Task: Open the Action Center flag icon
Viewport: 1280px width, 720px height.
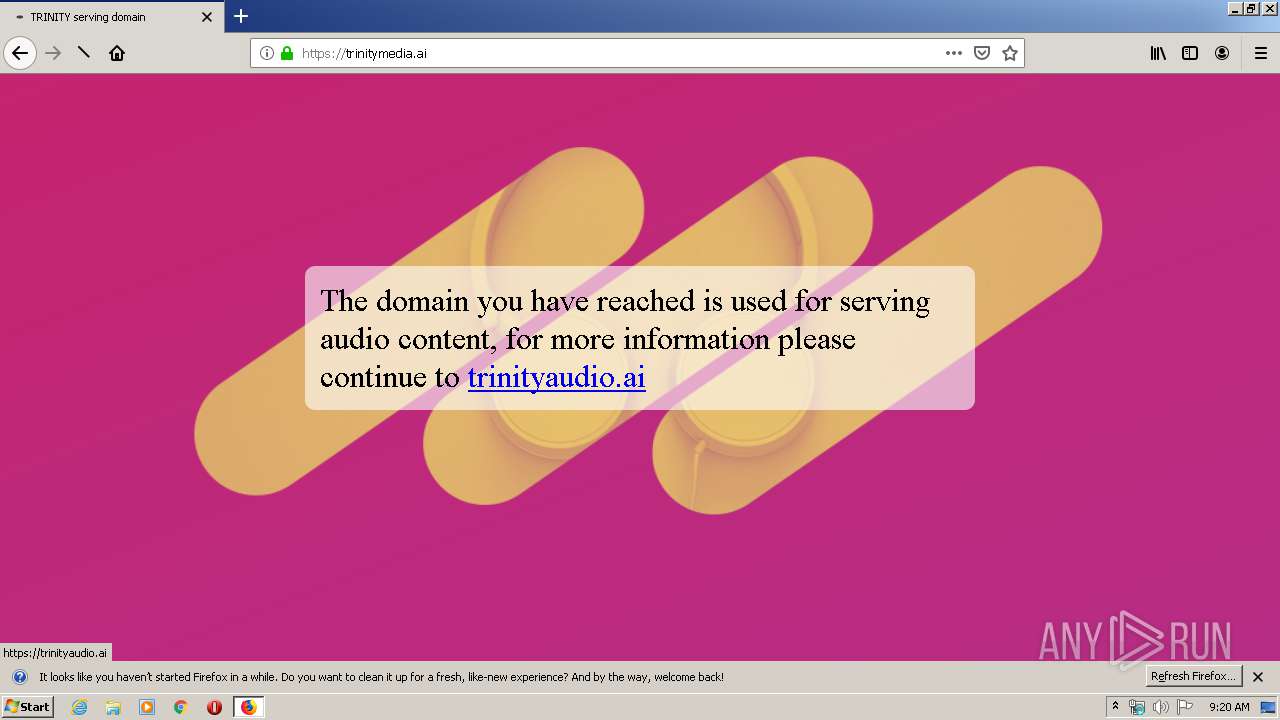Action: pos(1185,707)
